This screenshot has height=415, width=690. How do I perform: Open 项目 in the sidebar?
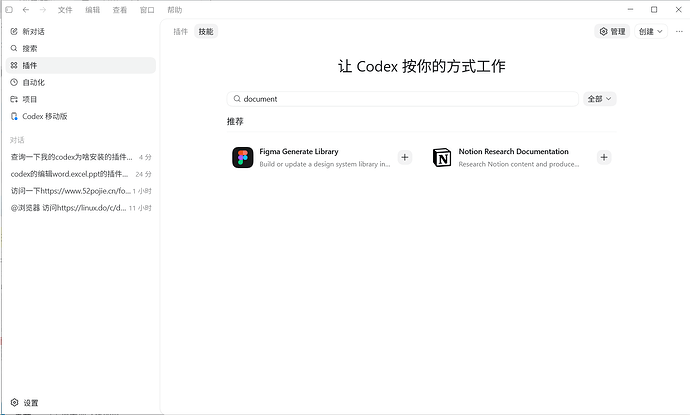pyautogui.click(x=81, y=99)
